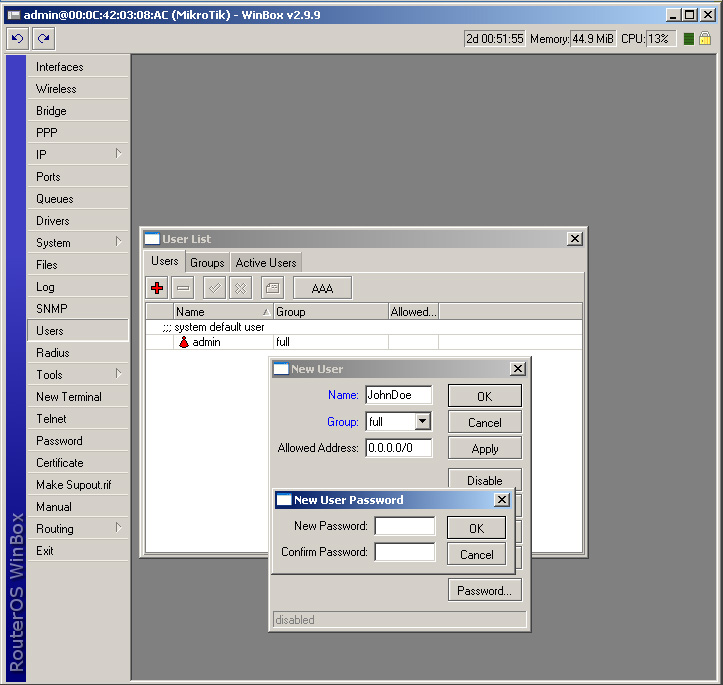
Task: Open the Group dropdown arrow
Action: pyautogui.click(x=422, y=421)
